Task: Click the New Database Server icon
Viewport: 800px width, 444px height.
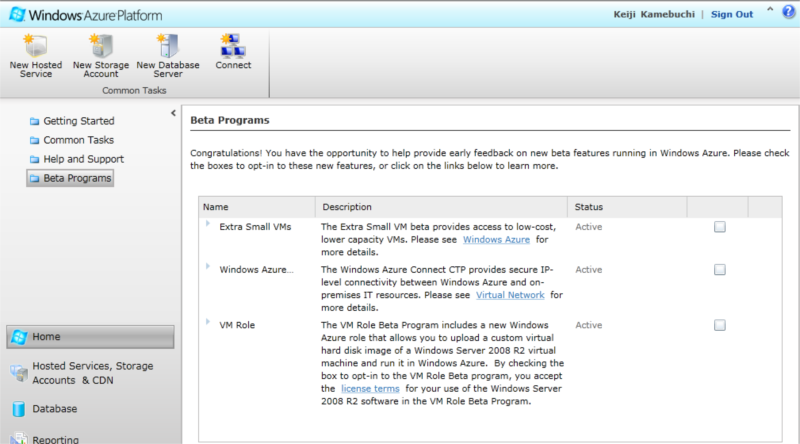Action: pos(167,45)
